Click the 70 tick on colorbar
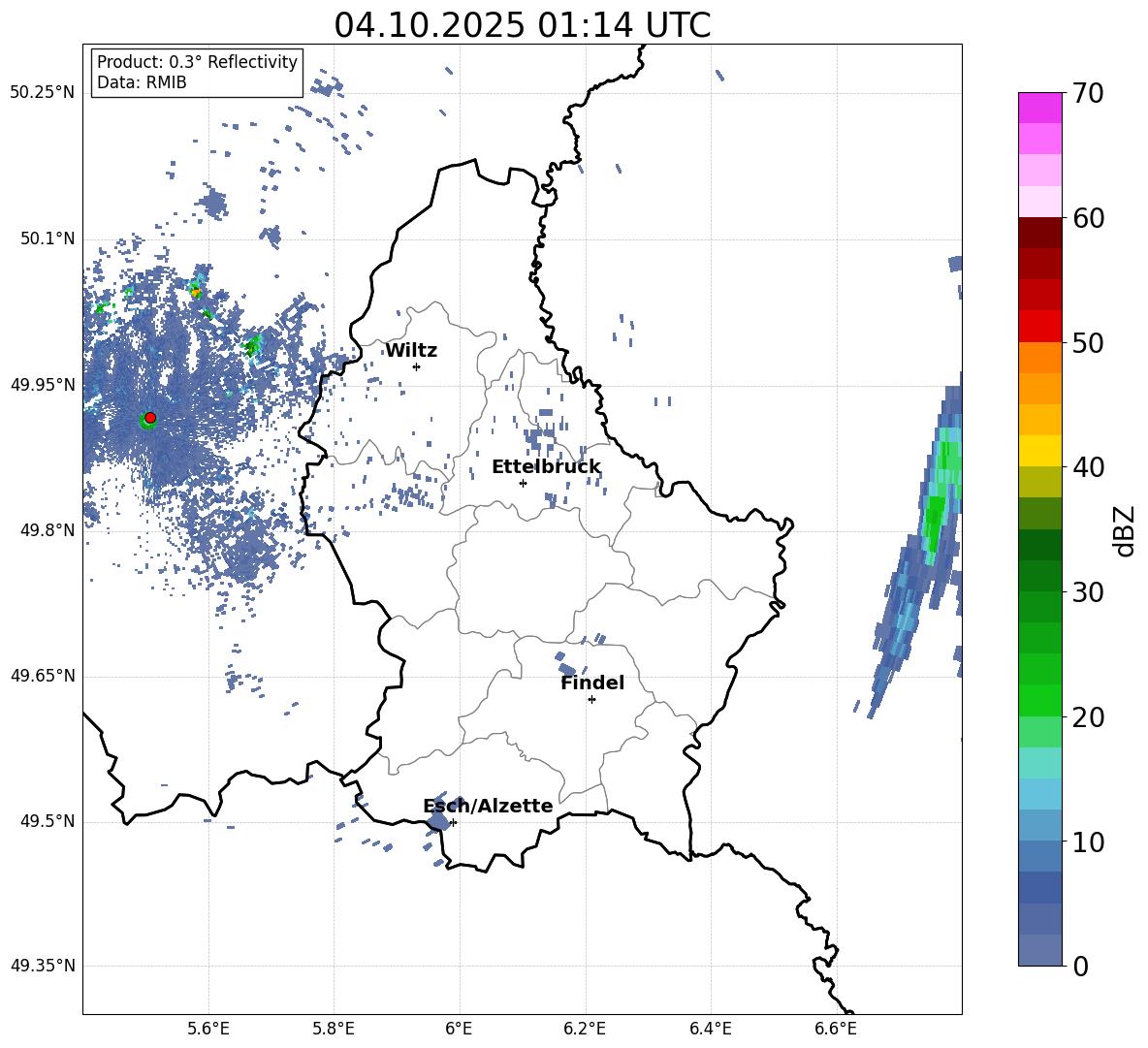 point(1088,93)
